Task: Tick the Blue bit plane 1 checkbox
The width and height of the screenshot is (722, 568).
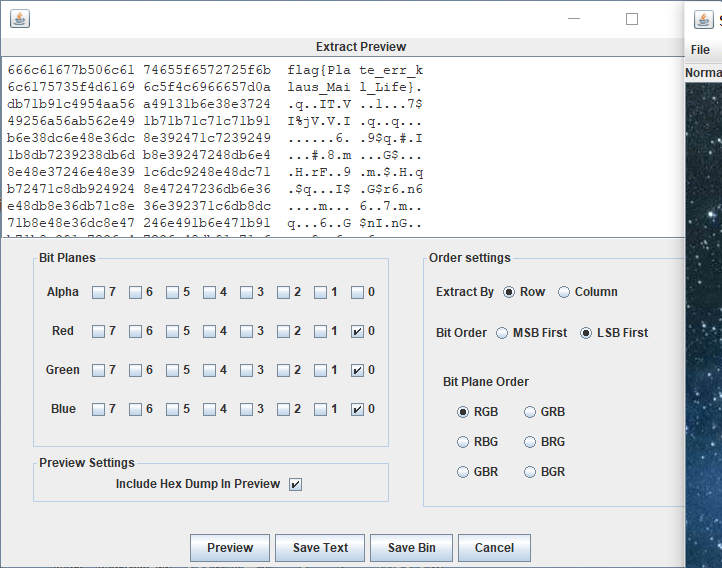Action: (320, 409)
